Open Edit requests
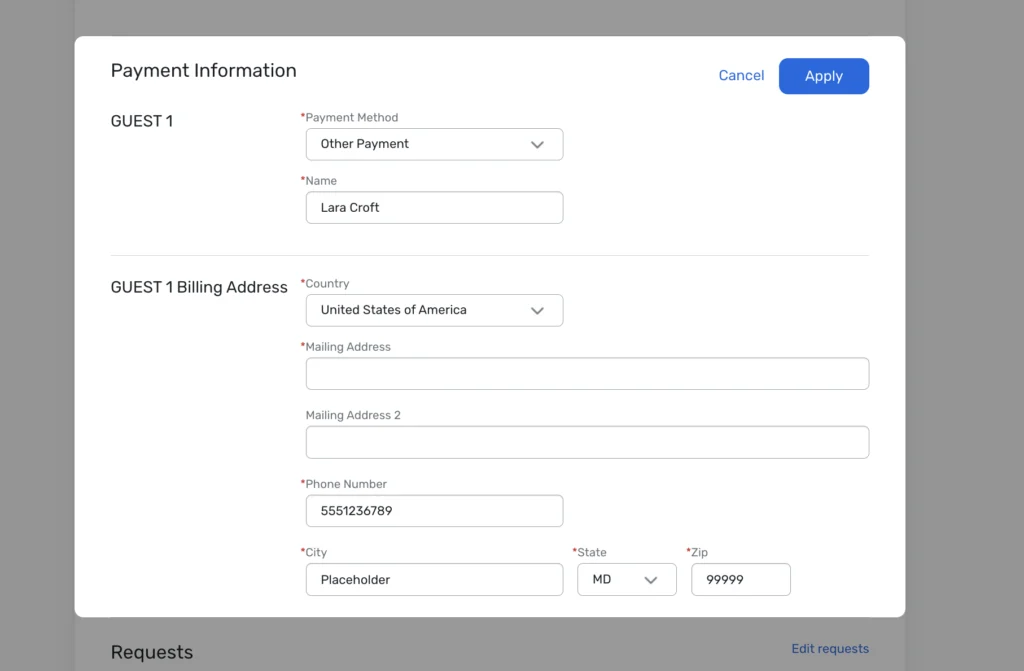 coord(830,648)
